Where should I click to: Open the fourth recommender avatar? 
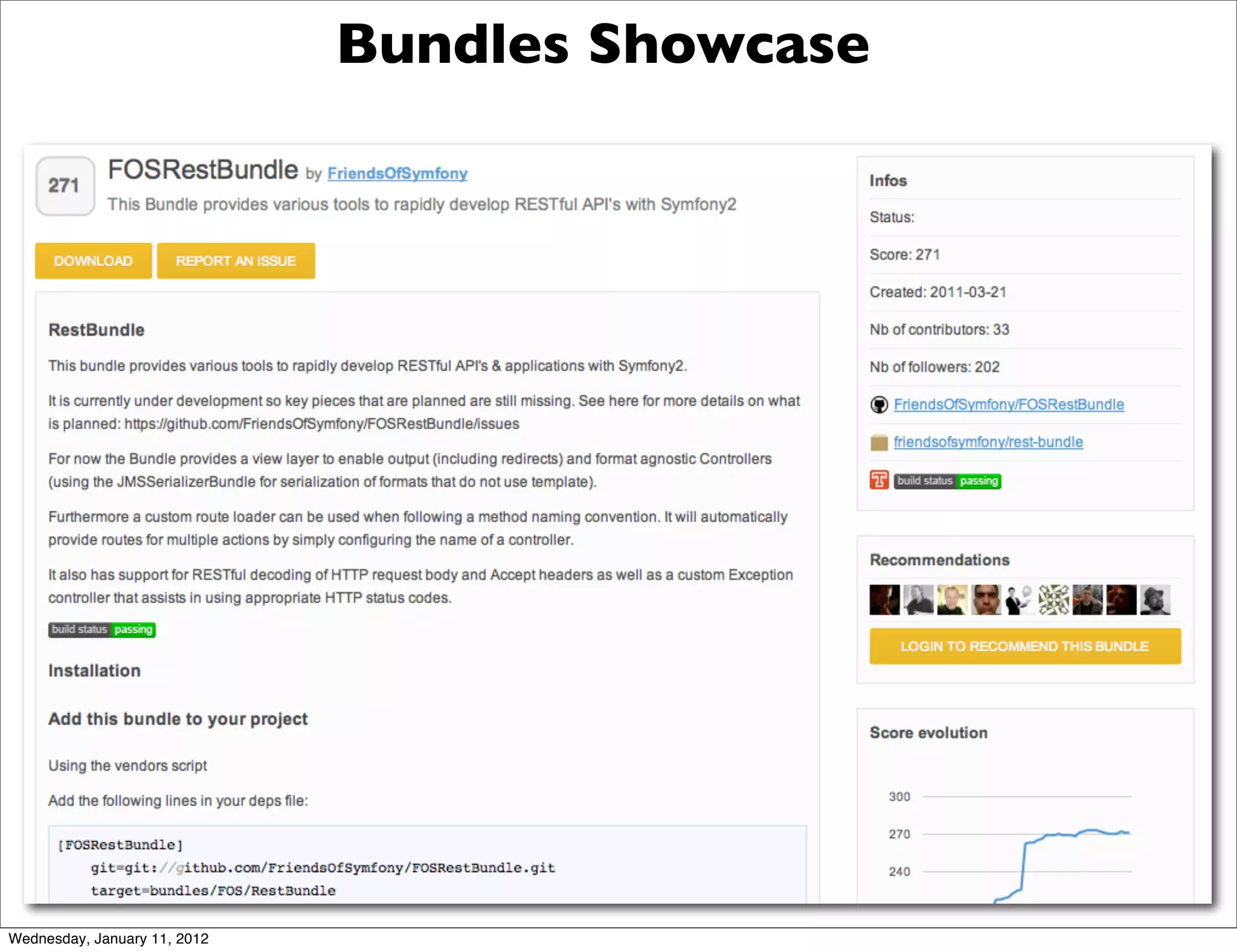tap(986, 600)
